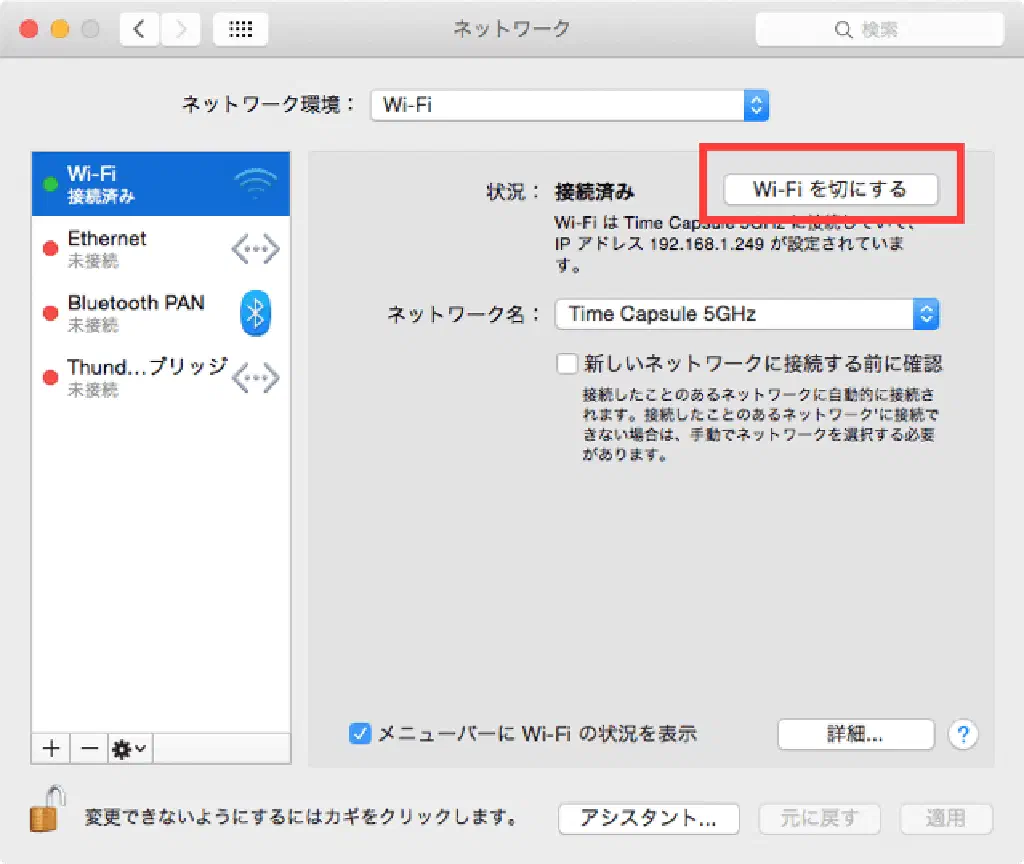Go back using the toolbar back arrow
Screen dimensions: 1024x864
pos(139,30)
